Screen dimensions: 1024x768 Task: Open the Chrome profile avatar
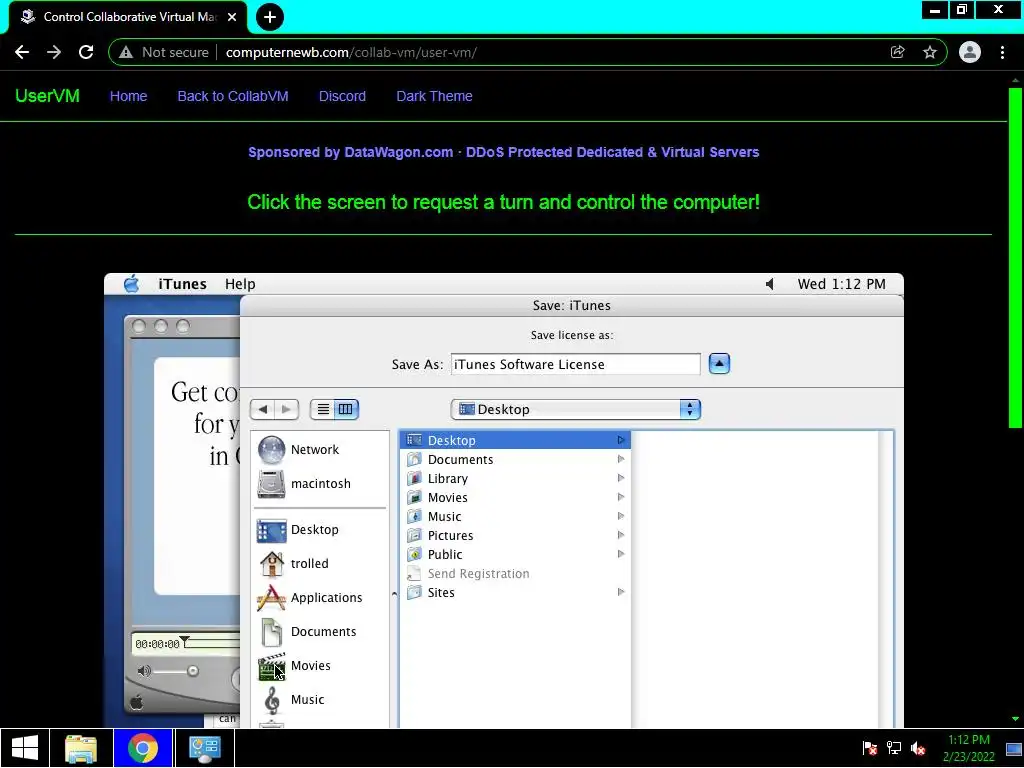(970, 52)
